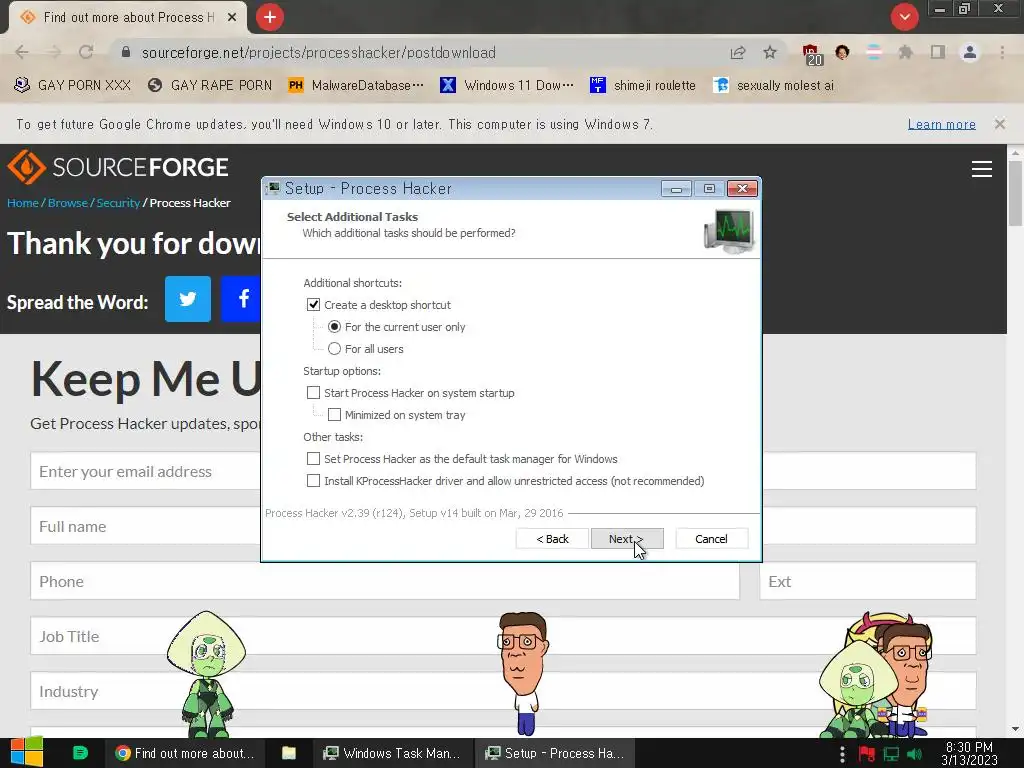Image resolution: width=1024 pixels, height=768 pixels.
Task: Open the 'Browse' breadcrumb link
Action: click(x=67, y=203)
